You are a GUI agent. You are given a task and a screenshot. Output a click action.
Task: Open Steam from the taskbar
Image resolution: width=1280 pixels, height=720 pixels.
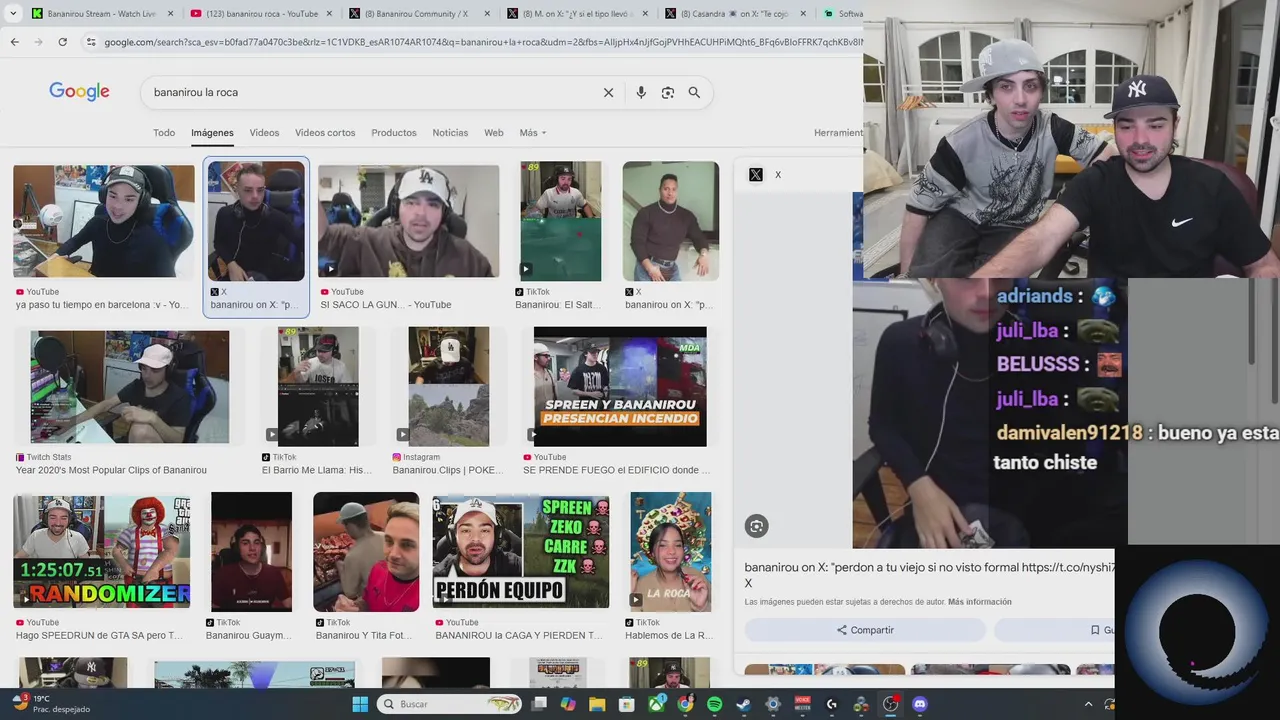(x=743, y=704)
